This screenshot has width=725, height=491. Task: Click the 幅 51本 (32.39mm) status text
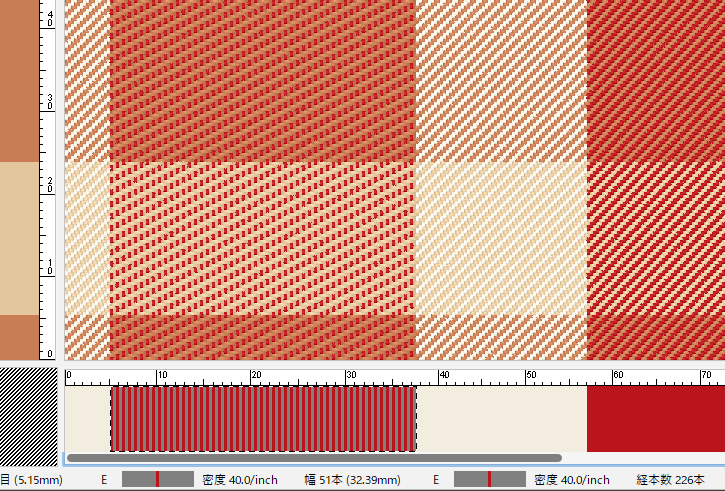pyautogui.click(x=352, y=479)
